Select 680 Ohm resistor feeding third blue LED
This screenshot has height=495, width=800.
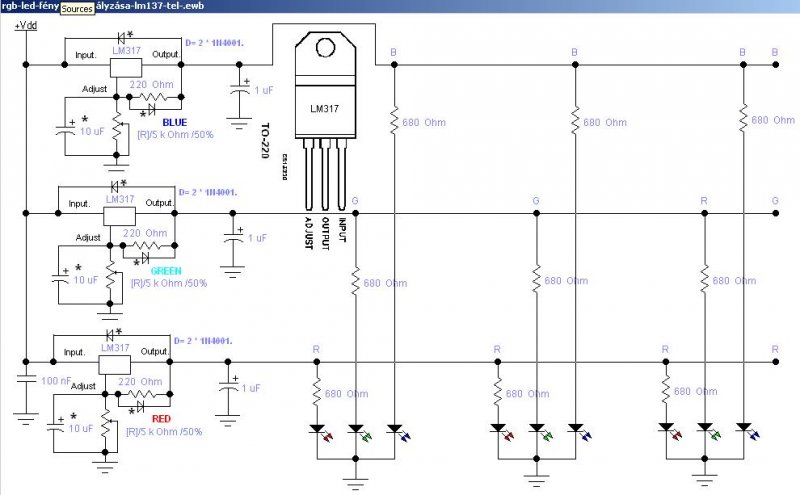[743, 119]
